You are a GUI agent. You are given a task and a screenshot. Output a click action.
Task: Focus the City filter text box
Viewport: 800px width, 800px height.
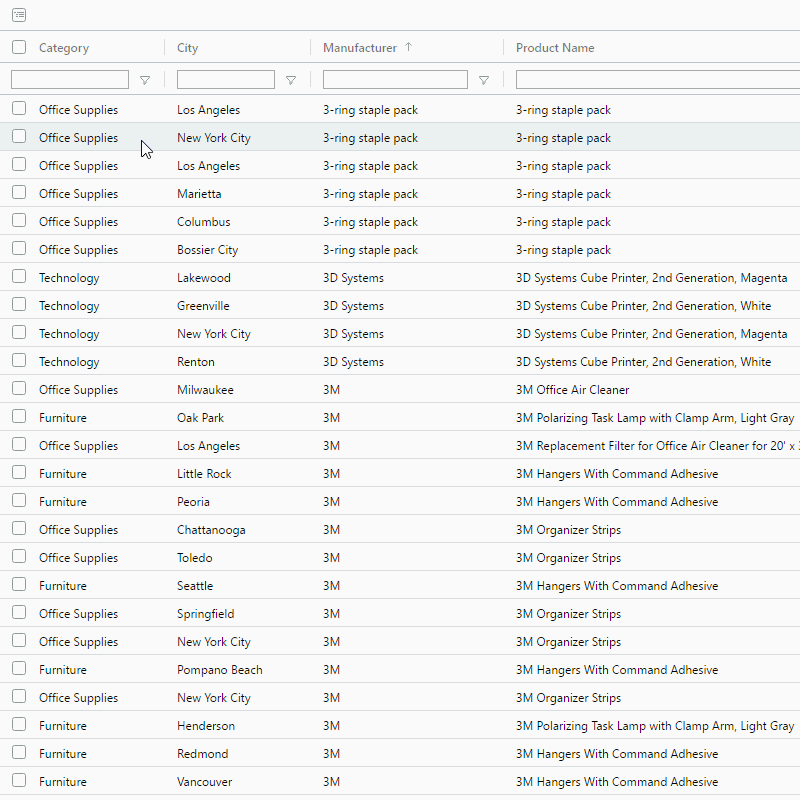tap(225, 79)
